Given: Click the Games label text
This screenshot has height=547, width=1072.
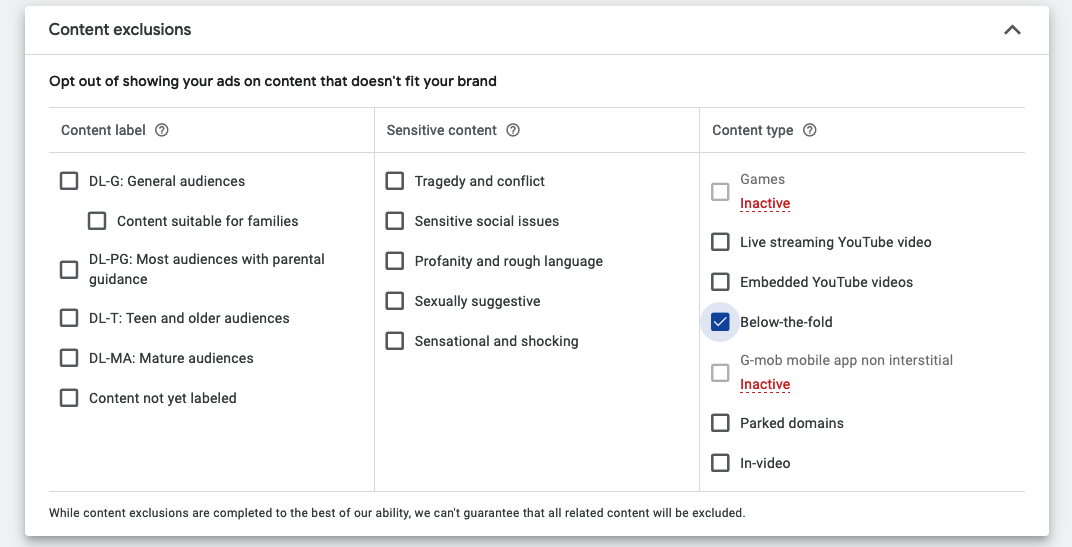Looking at the screenshot, I should (762, 179).
